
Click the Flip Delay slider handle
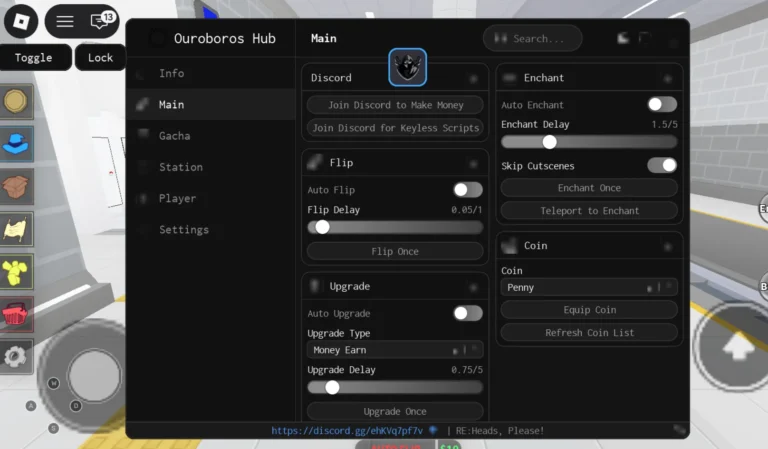(x=322, y=227)
